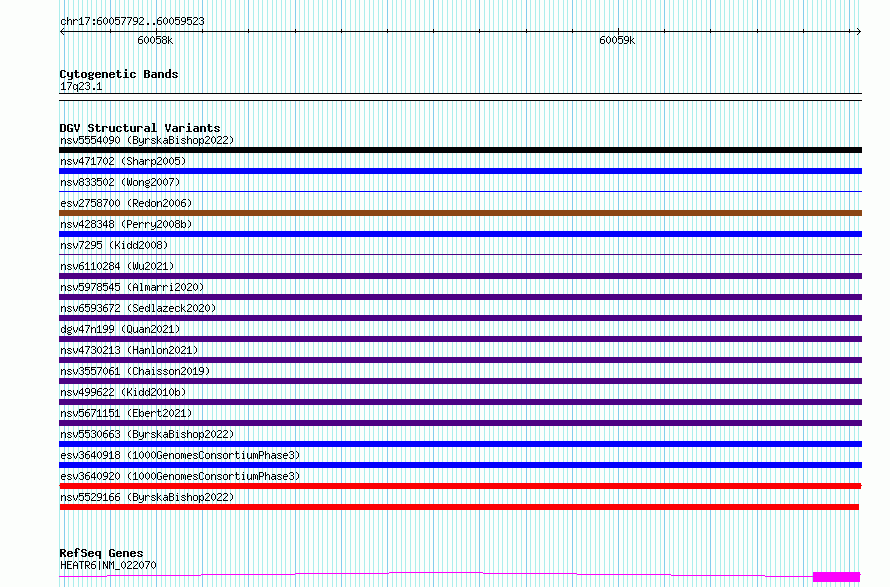Screen dimensions: 890x587
Task: Click the nsv428348 (Perry2008b) label
Action: 126,224
